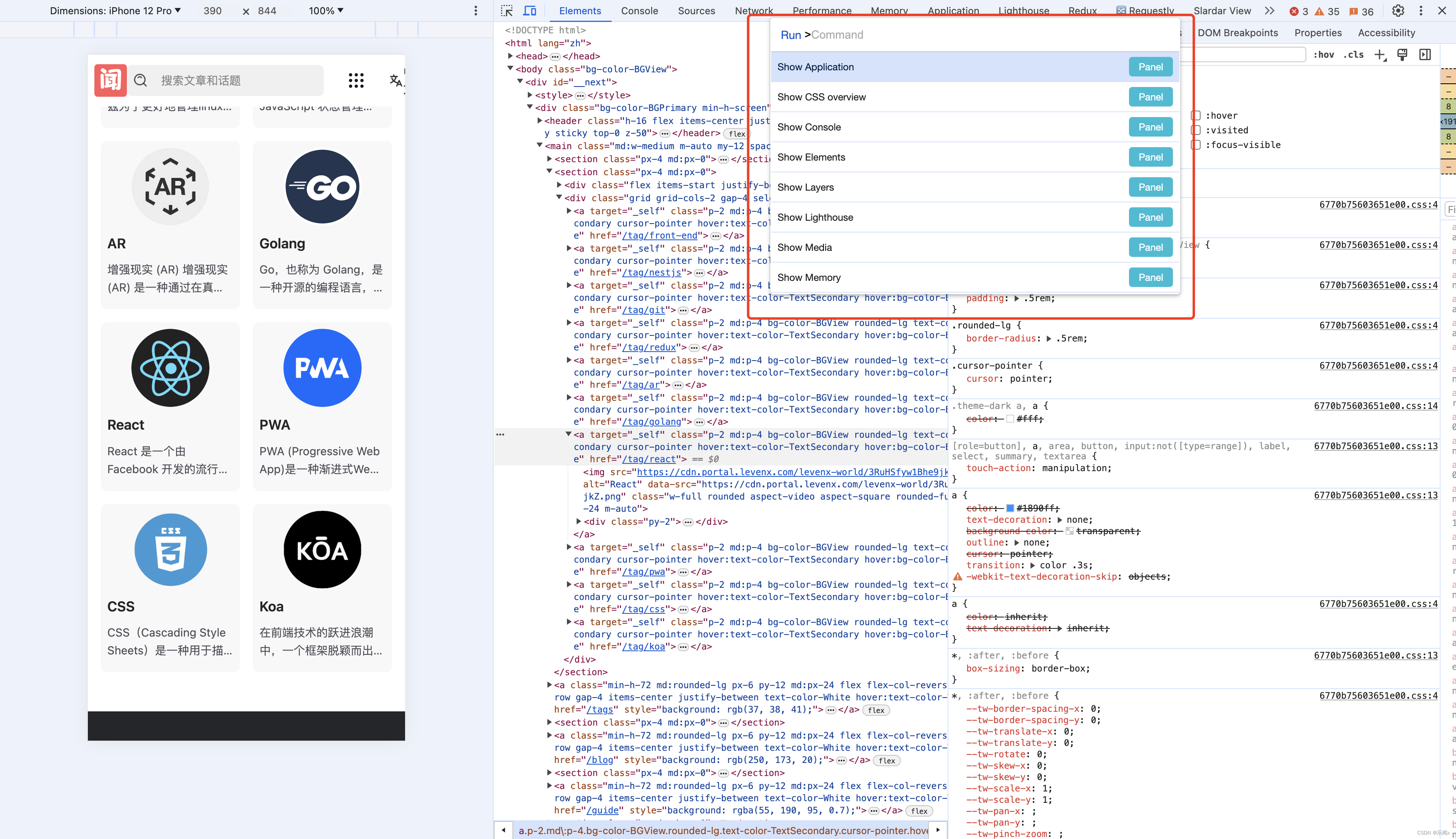
Task: Switch to the Sources tab
Action: tap(696, 11)
